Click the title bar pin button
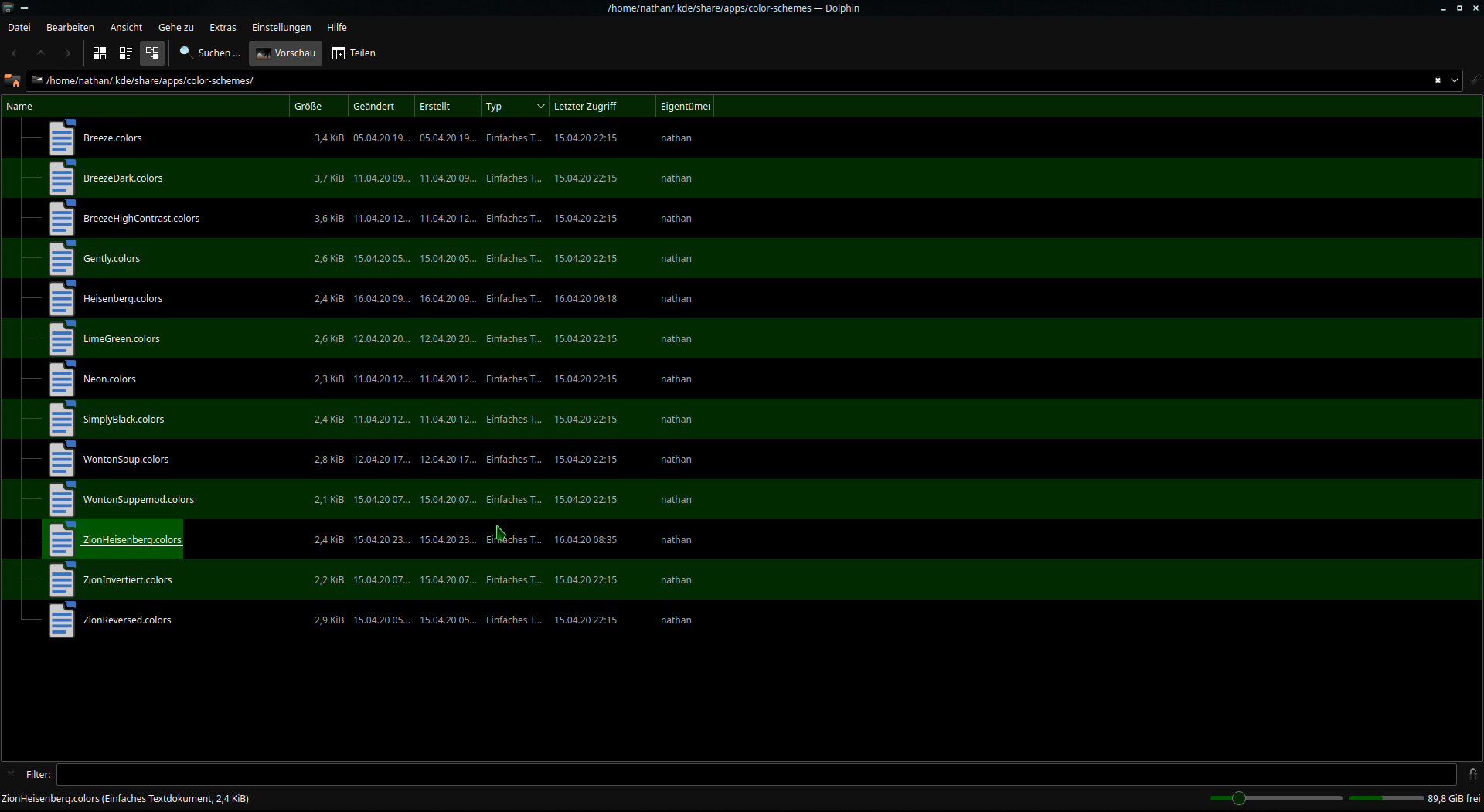Screen dimensions: 1484x812 pyautogui.click(x=24, y=8)
